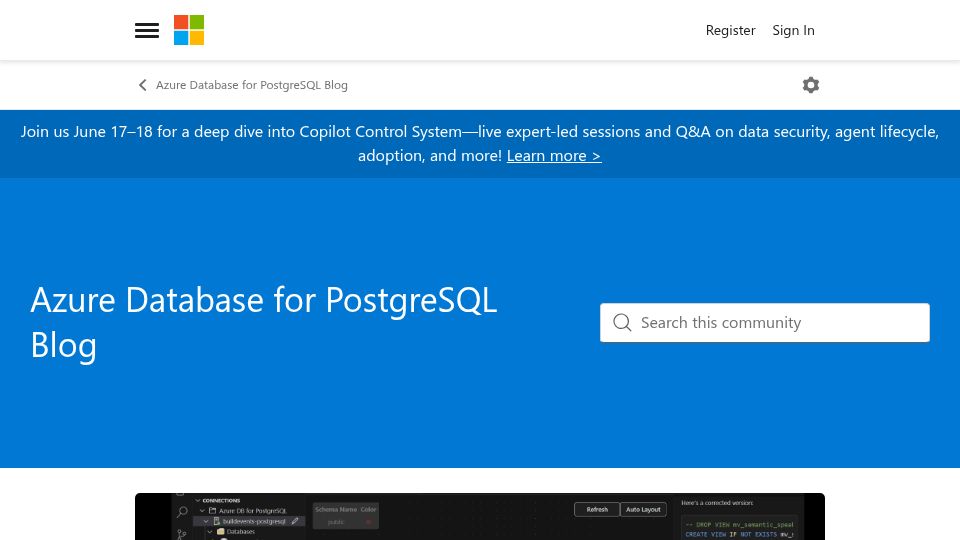Open the hamburger navigation menu

click(x=147, y=30)
